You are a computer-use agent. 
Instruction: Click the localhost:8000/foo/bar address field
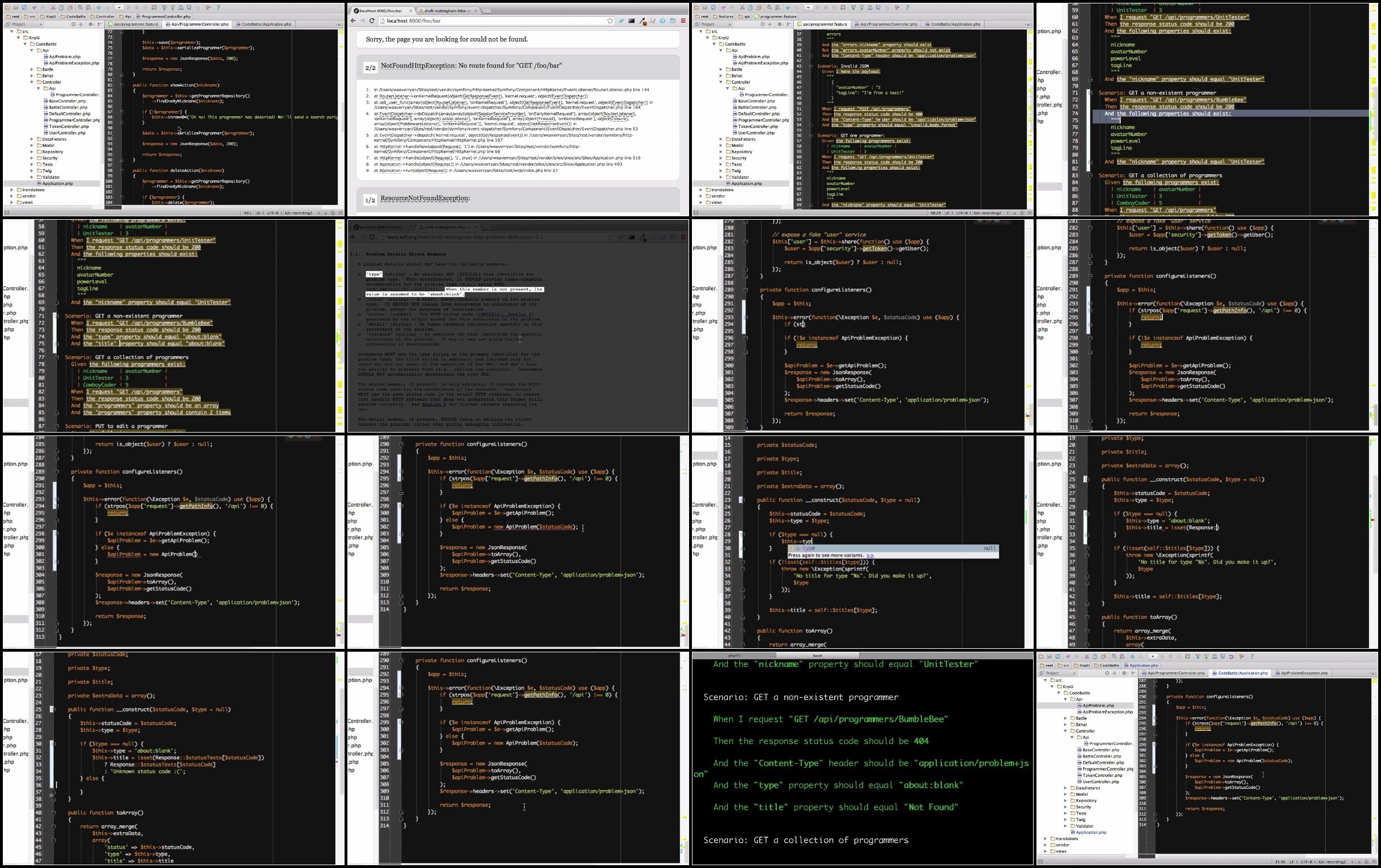coord(493,20)
